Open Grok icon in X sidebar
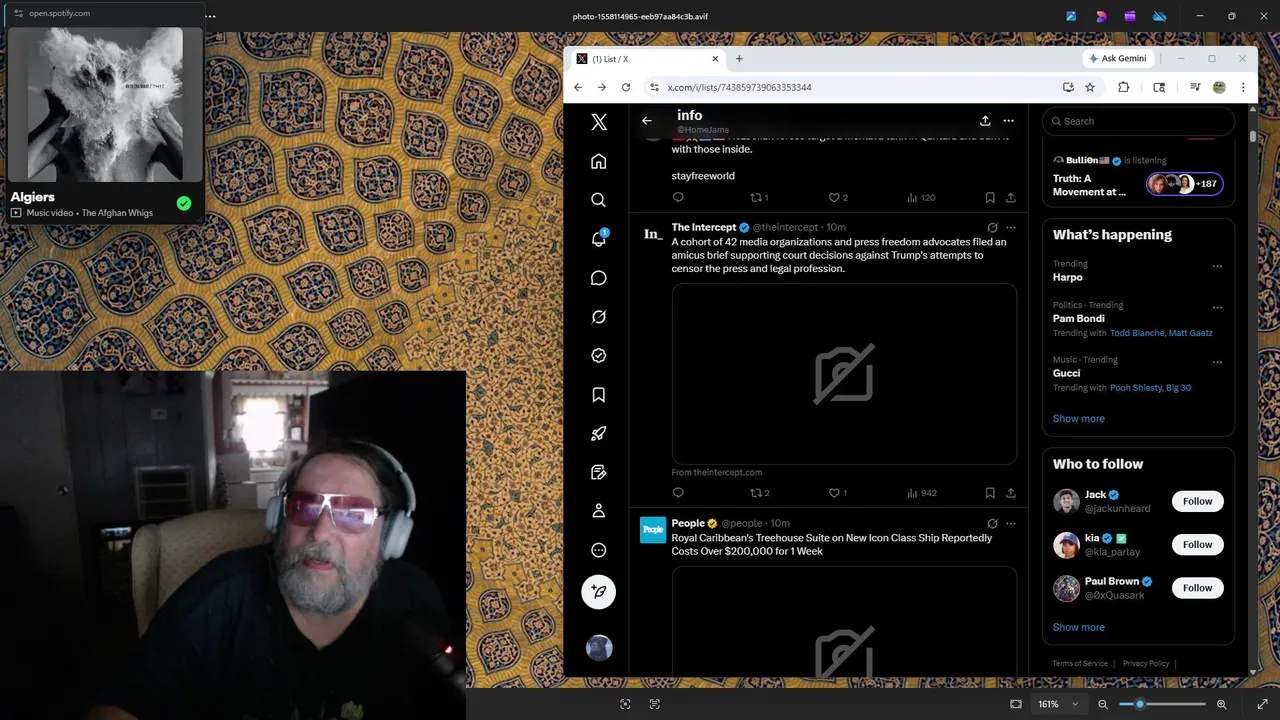This screenshot has height=720, width=1280. 599,317
